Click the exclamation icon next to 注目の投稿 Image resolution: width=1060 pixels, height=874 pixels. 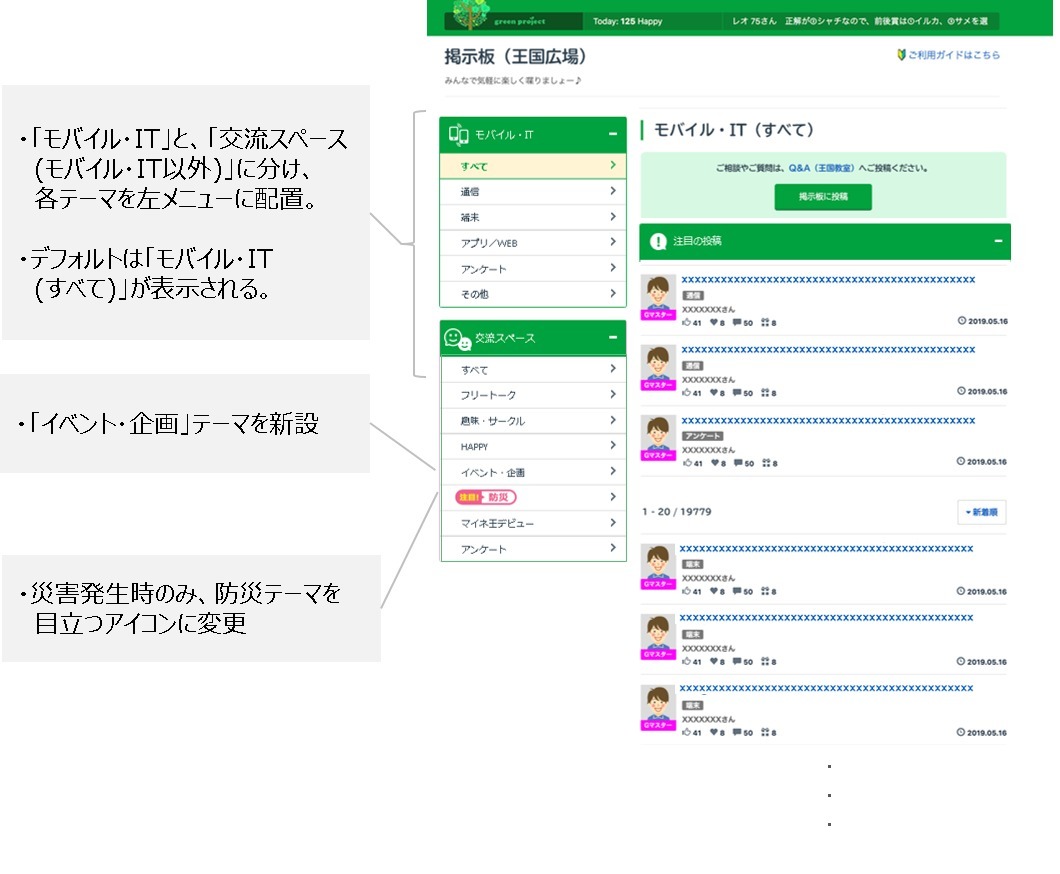pyautogui.click(x=657, y=241)
